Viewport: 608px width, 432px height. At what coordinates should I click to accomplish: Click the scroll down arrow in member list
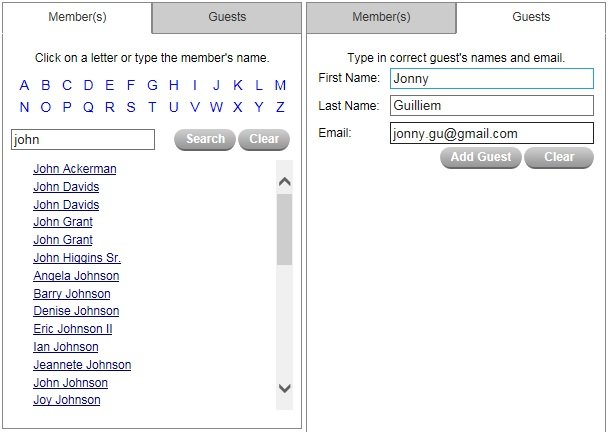284,388
